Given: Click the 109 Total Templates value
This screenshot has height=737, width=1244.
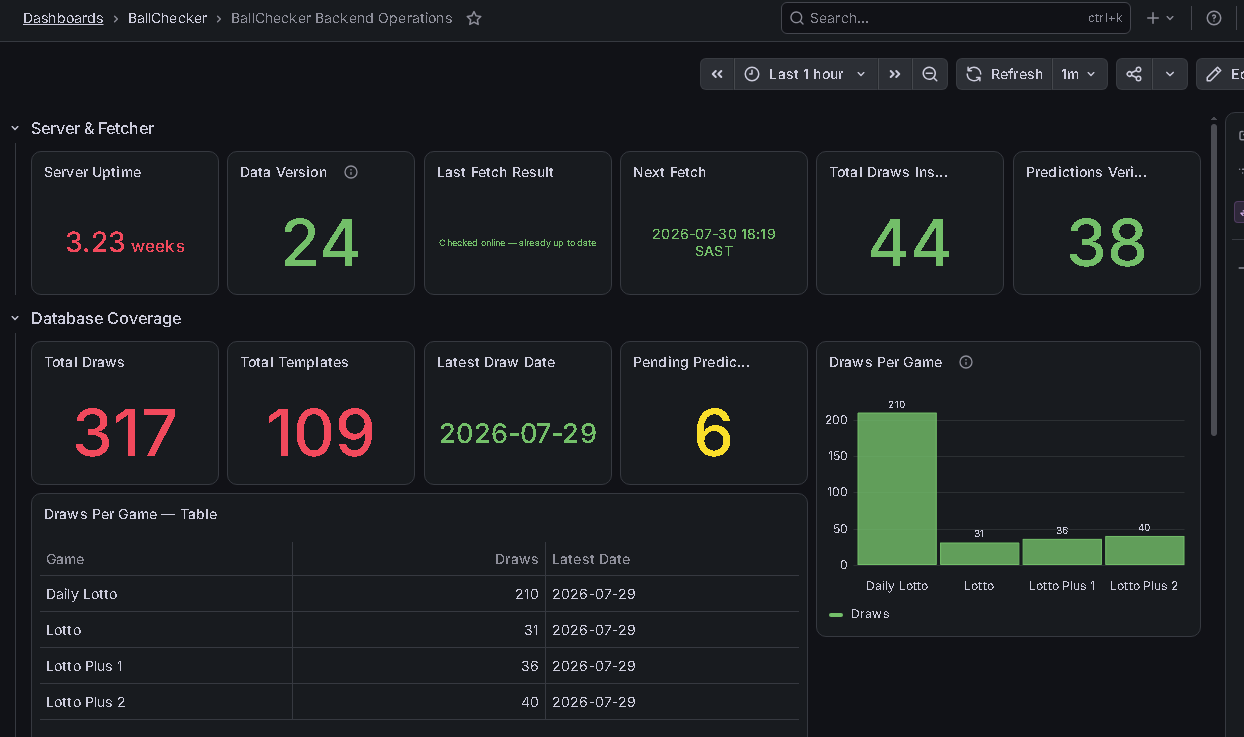Looking at the screenshot, I should [320, 432].
